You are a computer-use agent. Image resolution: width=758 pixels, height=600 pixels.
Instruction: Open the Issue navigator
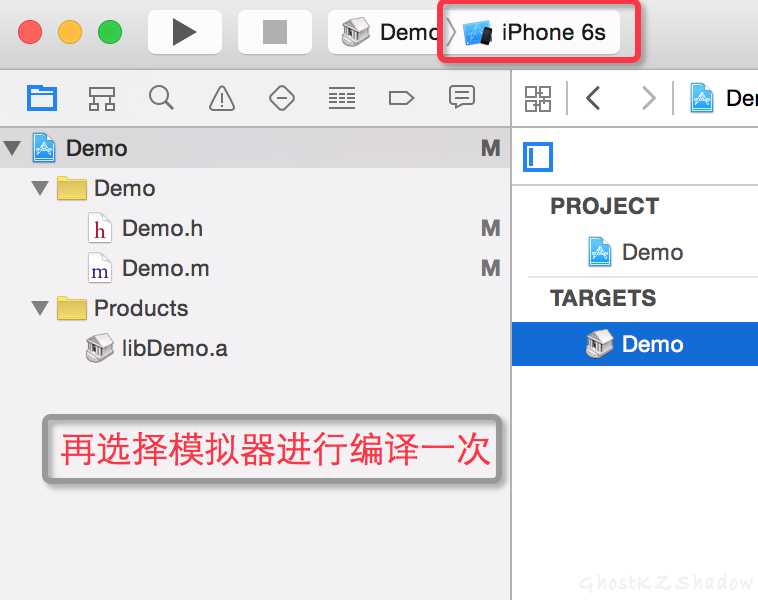point(221,98)
